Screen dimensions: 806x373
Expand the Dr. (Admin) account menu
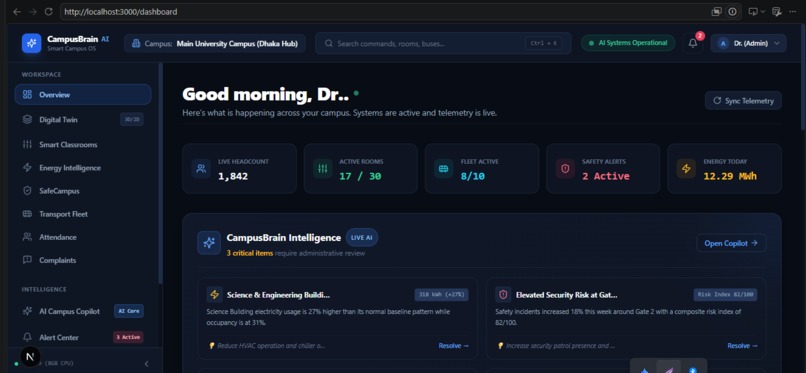(748, 44)
